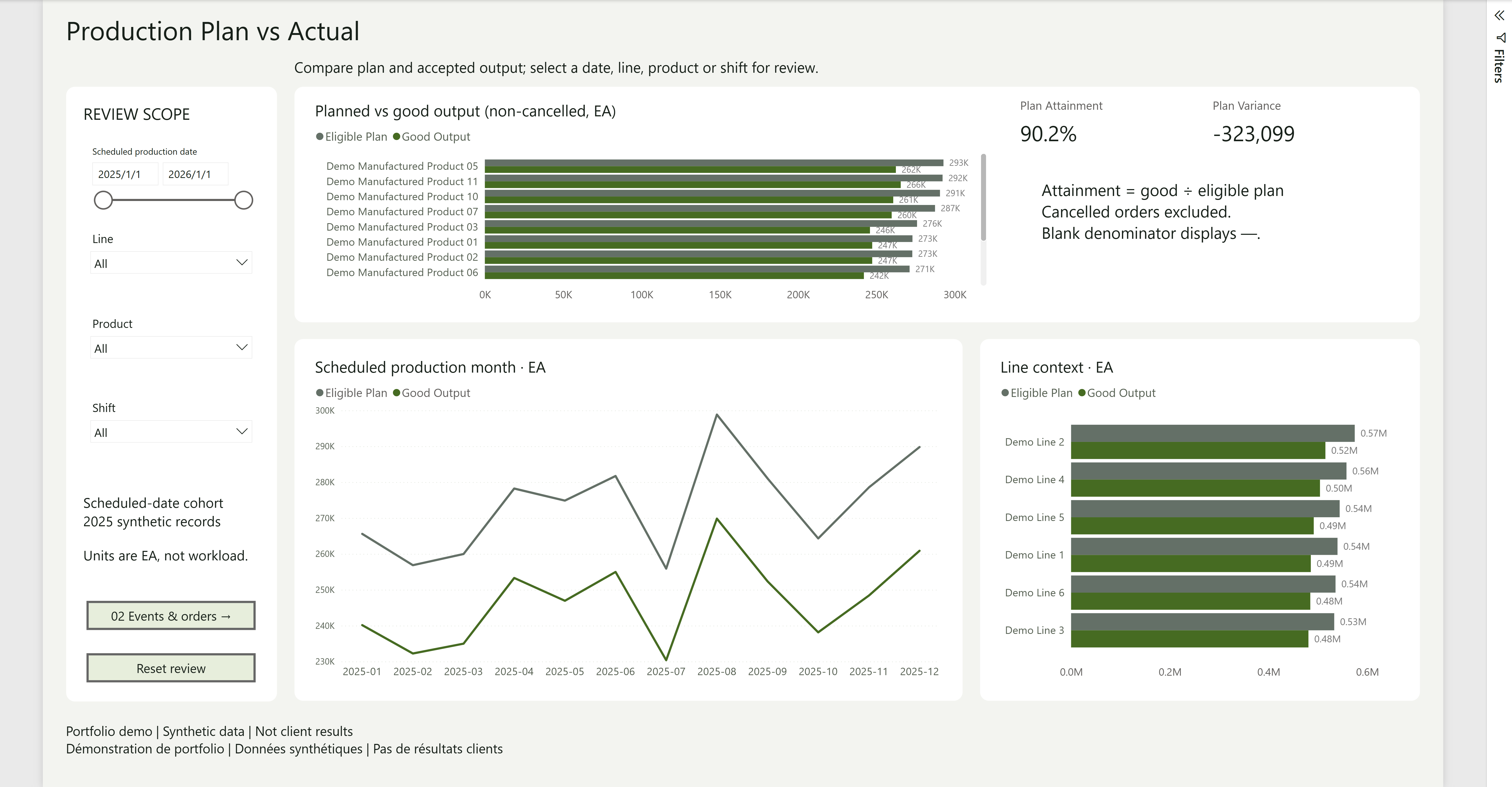Click the Demo Line 3 label
The width and height of the screenshot is (1512, 787).
[x=1034, y=630]
